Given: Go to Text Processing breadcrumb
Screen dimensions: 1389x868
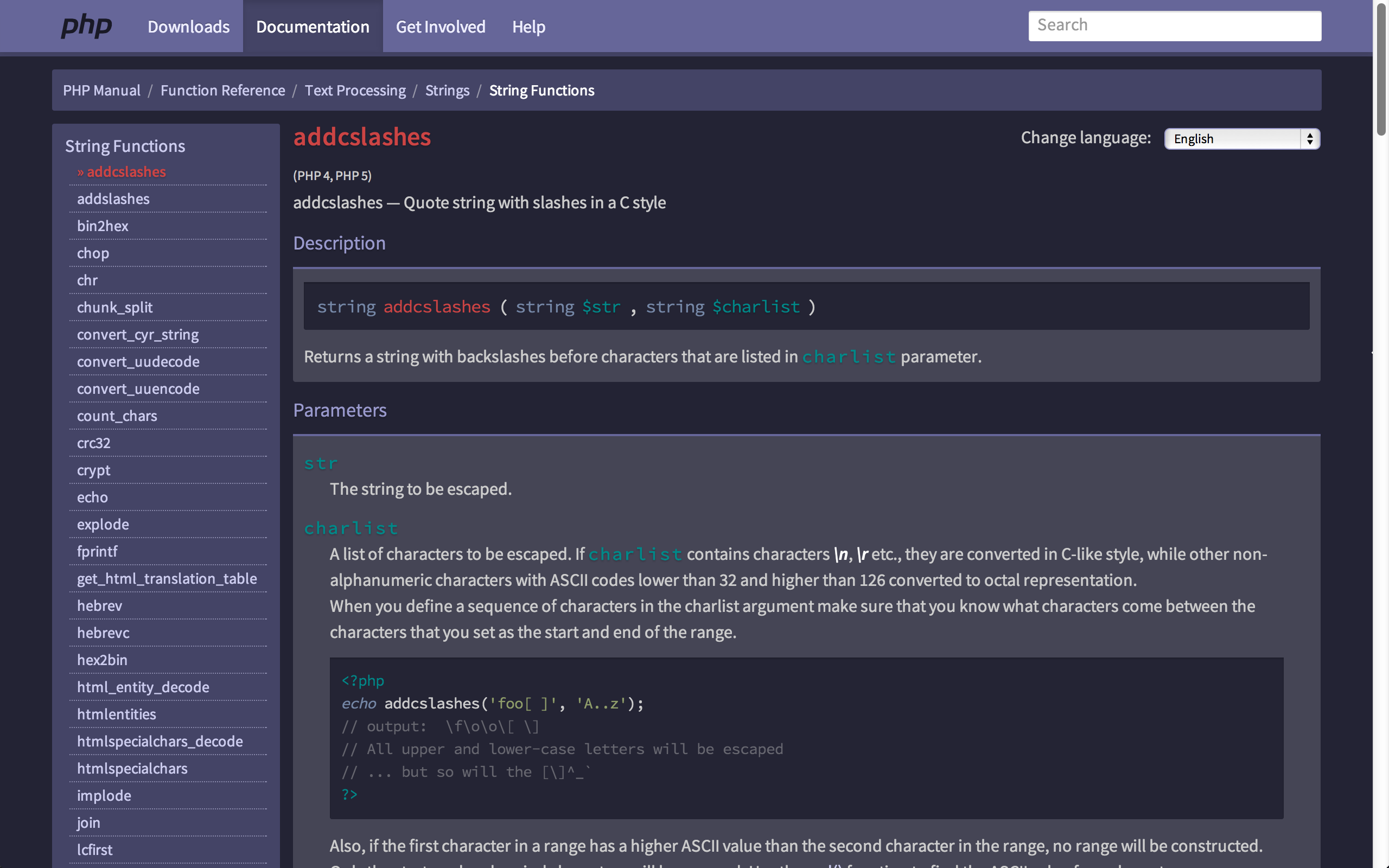Looking at the screenshot, I should (x=355, y=90).
